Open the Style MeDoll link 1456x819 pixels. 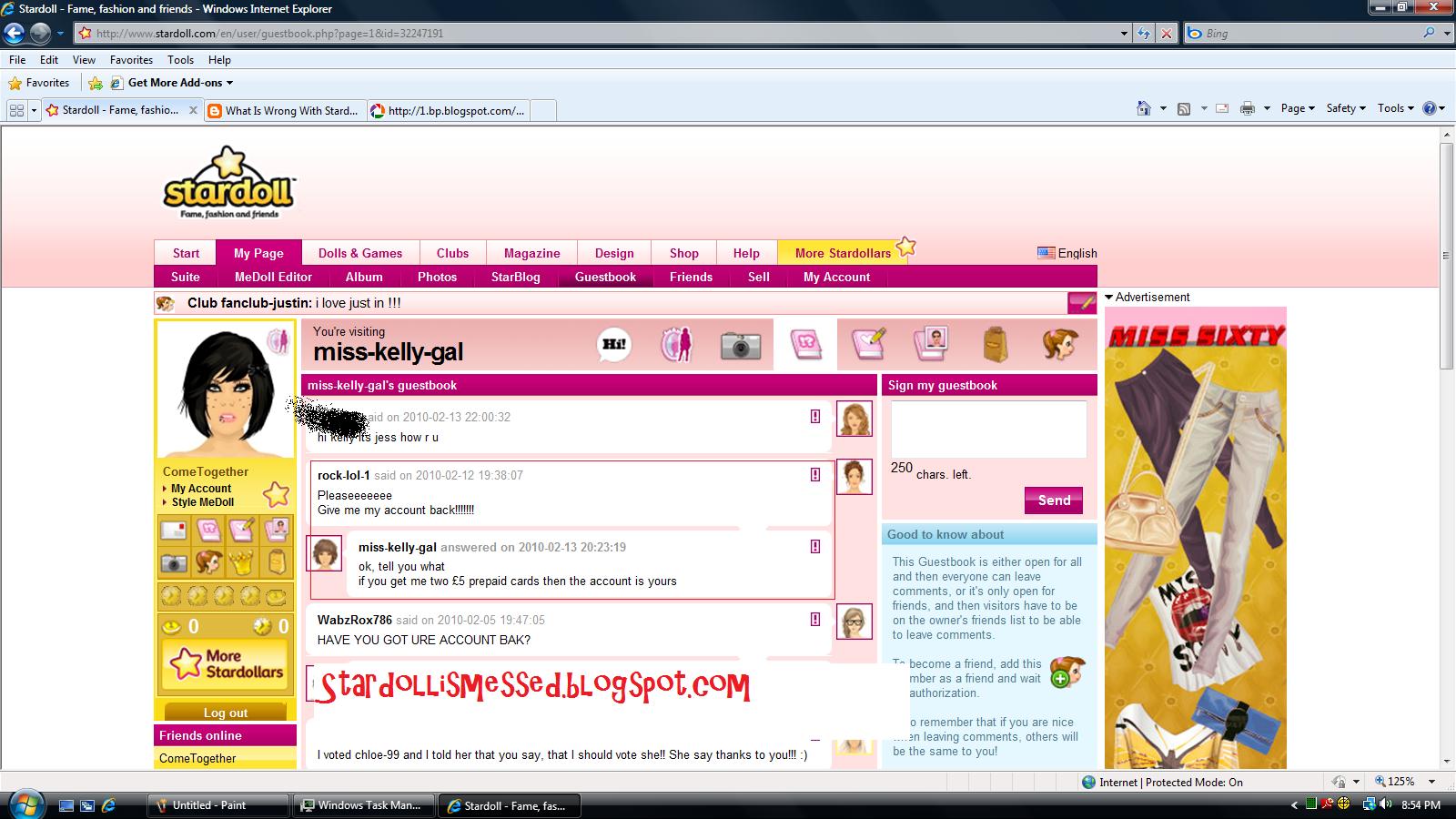point(203,502)
